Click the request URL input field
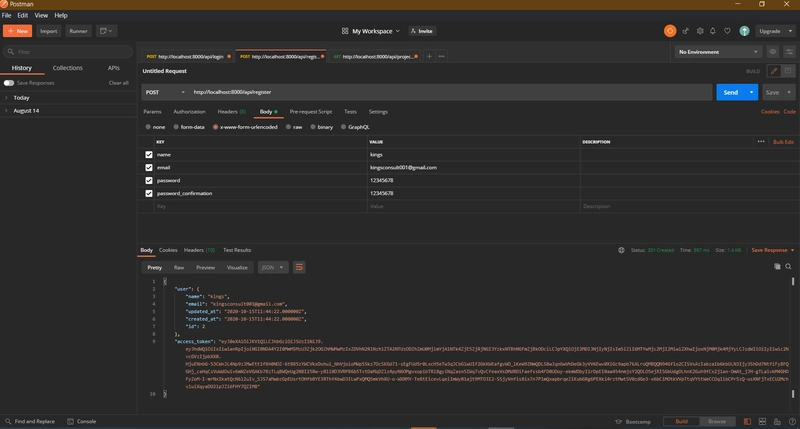Viewport: 800px width, 429px height. [x=451, y=92]
